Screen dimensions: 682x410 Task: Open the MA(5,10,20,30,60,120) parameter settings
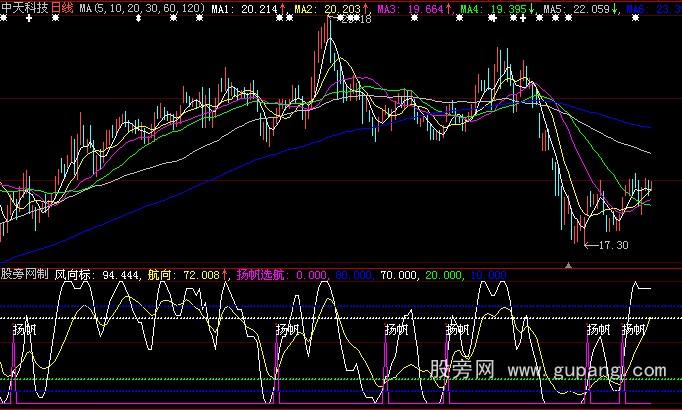point(144,7)
